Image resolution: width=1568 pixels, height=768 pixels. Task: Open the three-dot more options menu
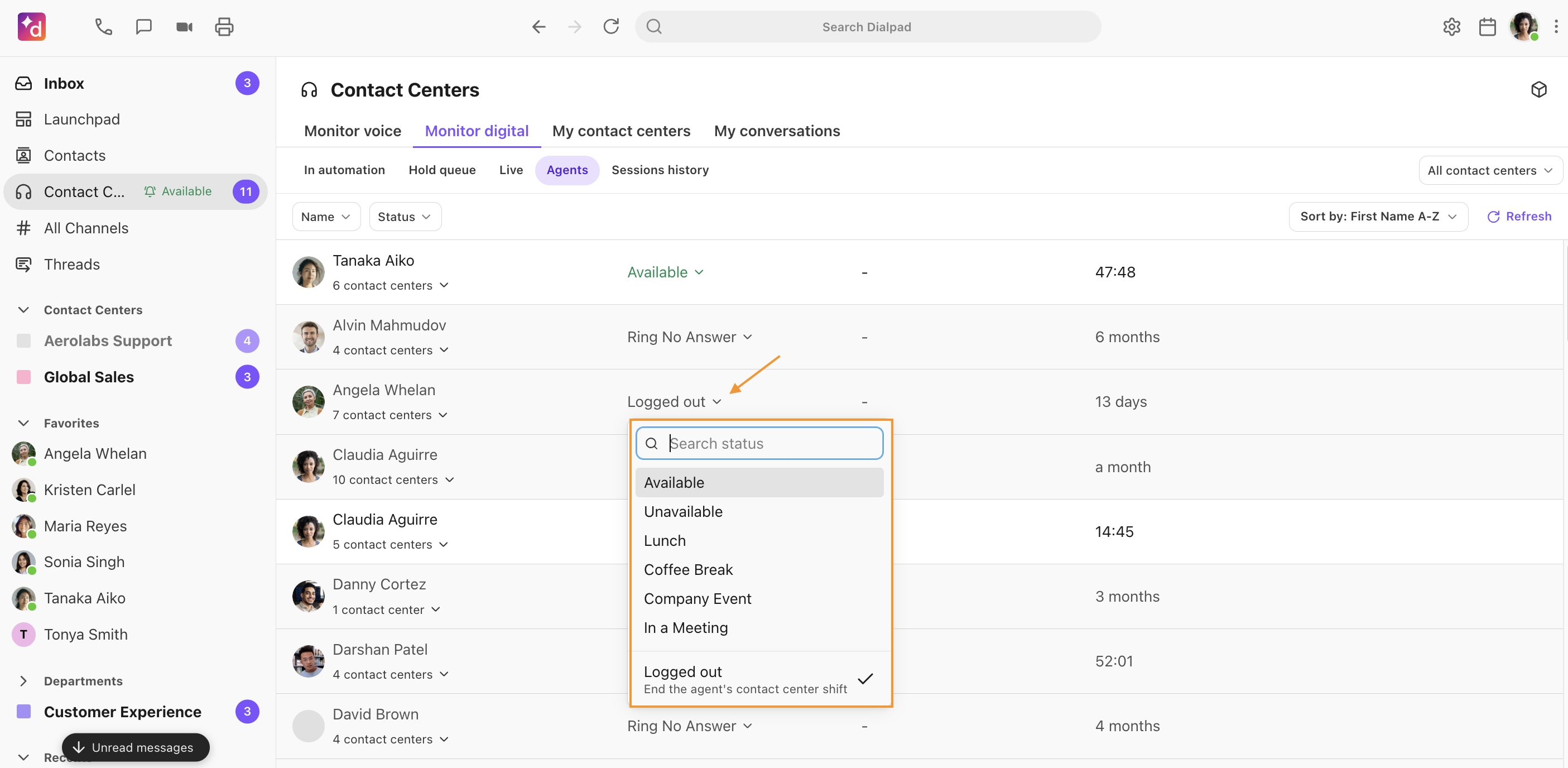point(1556,27)
